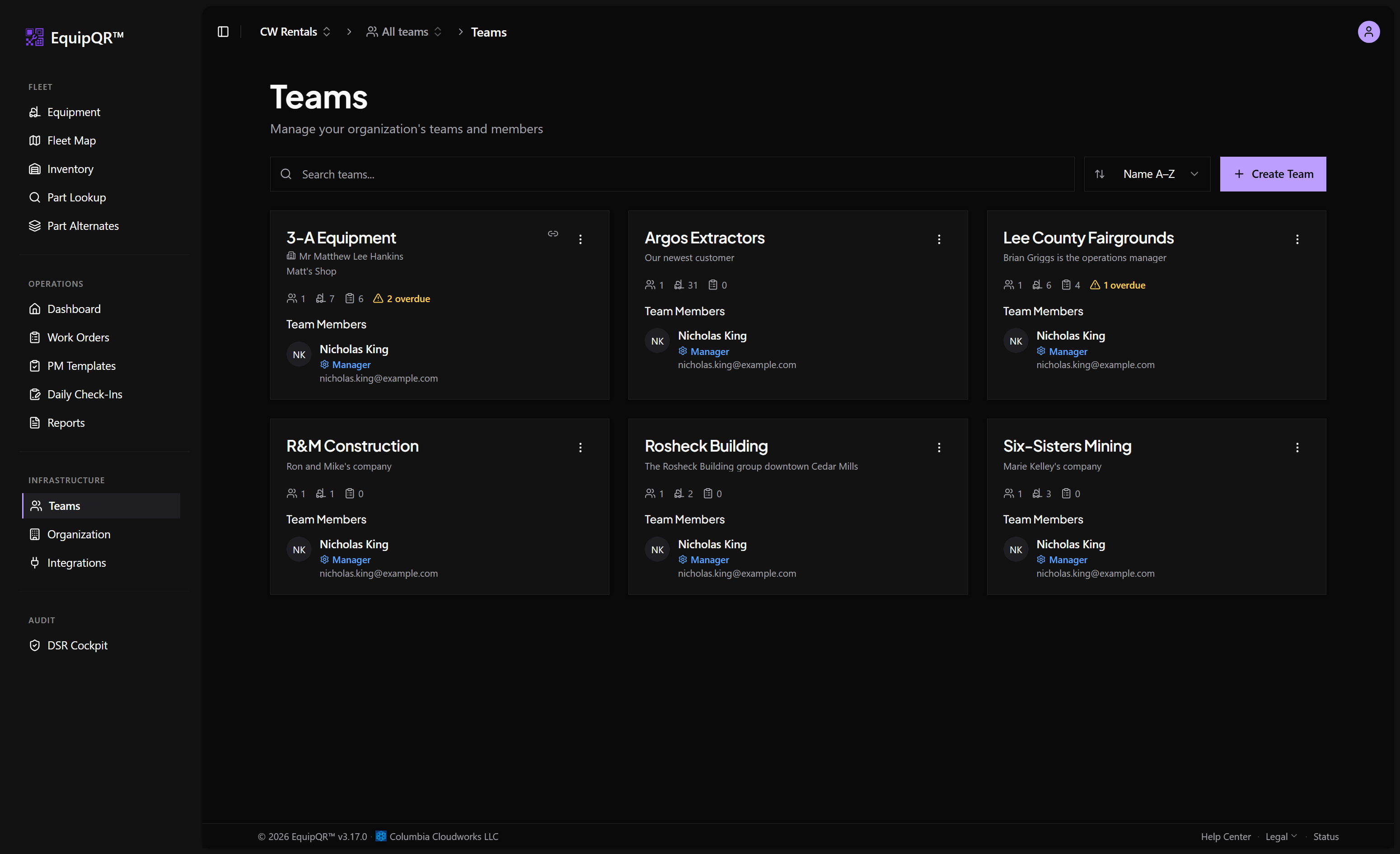Click email on Six-Sisters Mining card
The height and width of the screenshot is (854, 1400).
[1095, 573]
